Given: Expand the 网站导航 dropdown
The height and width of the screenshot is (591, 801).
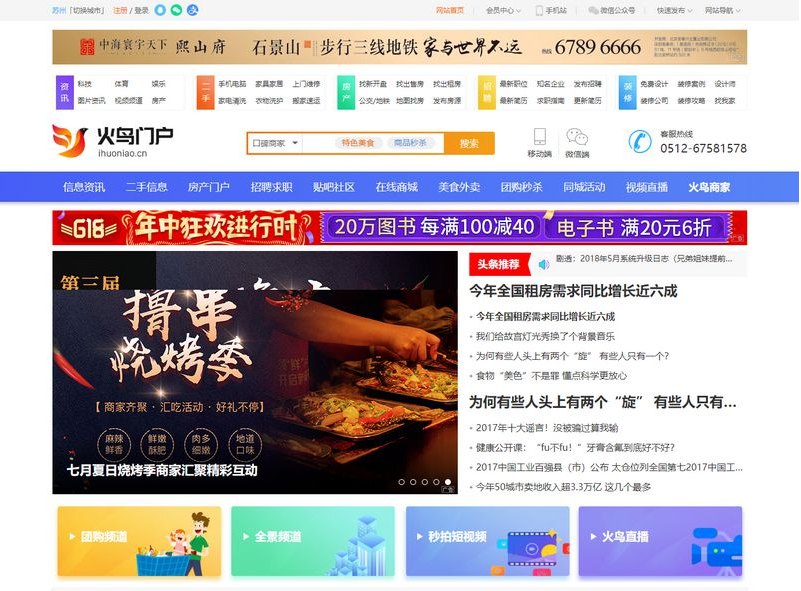Looking at the screenshot, I should (x=722, y=10).
